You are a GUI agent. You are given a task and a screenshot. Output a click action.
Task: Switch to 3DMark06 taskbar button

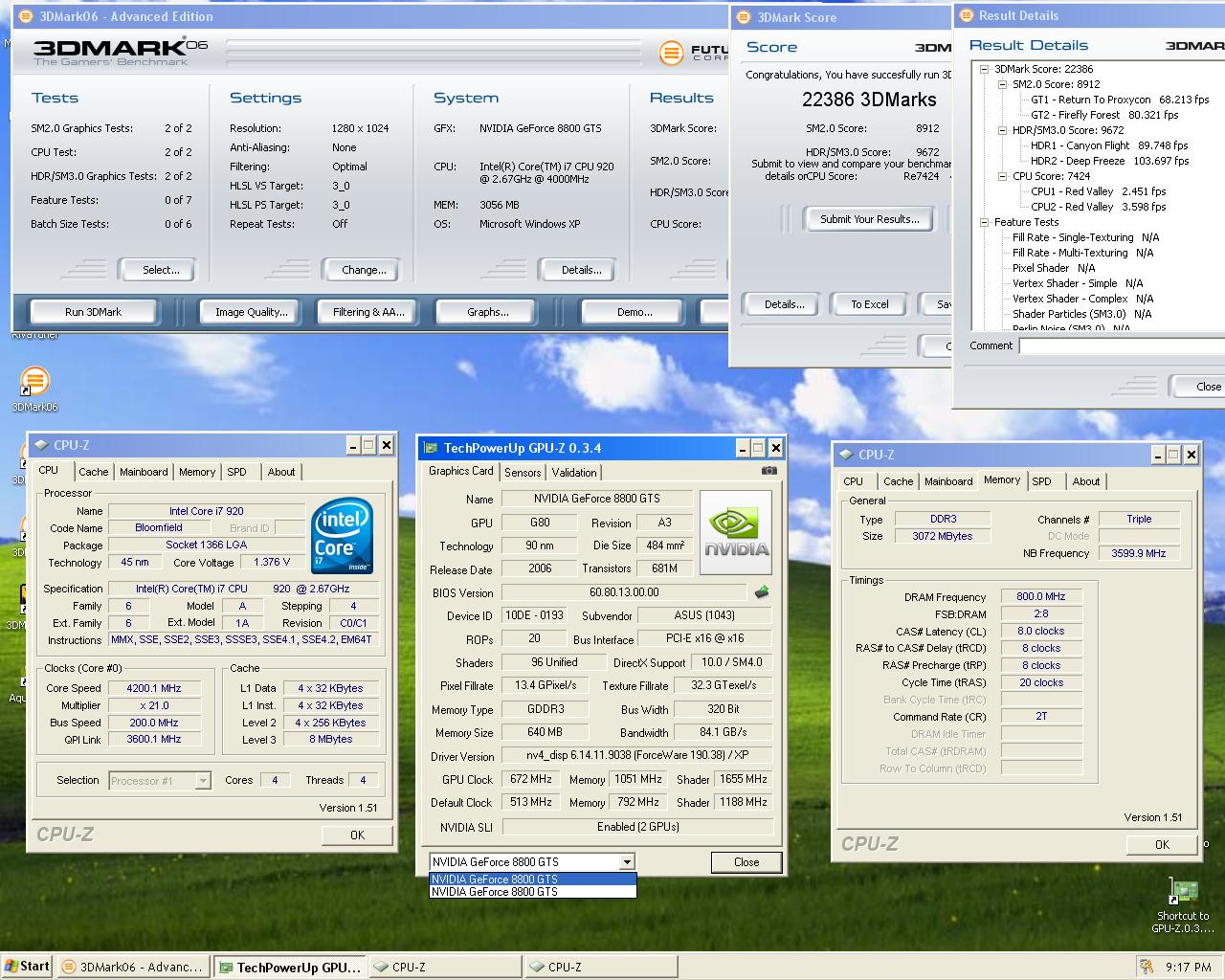tap(132, 968)
